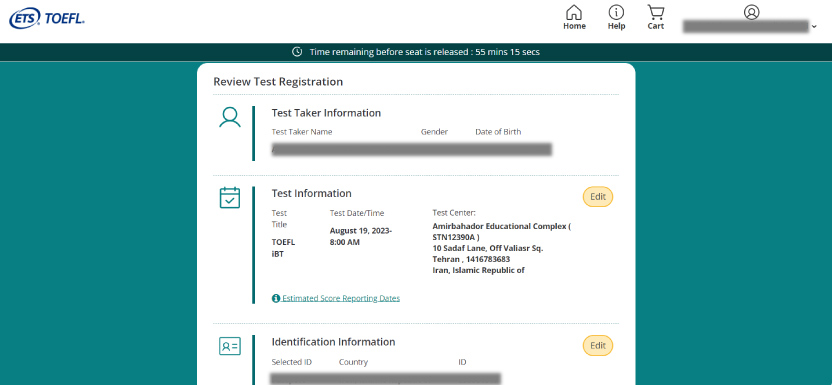This screenshot has height=385, width=832.
Task: Open Estimated Score Reporting Dates link
Action: [341, 298]
